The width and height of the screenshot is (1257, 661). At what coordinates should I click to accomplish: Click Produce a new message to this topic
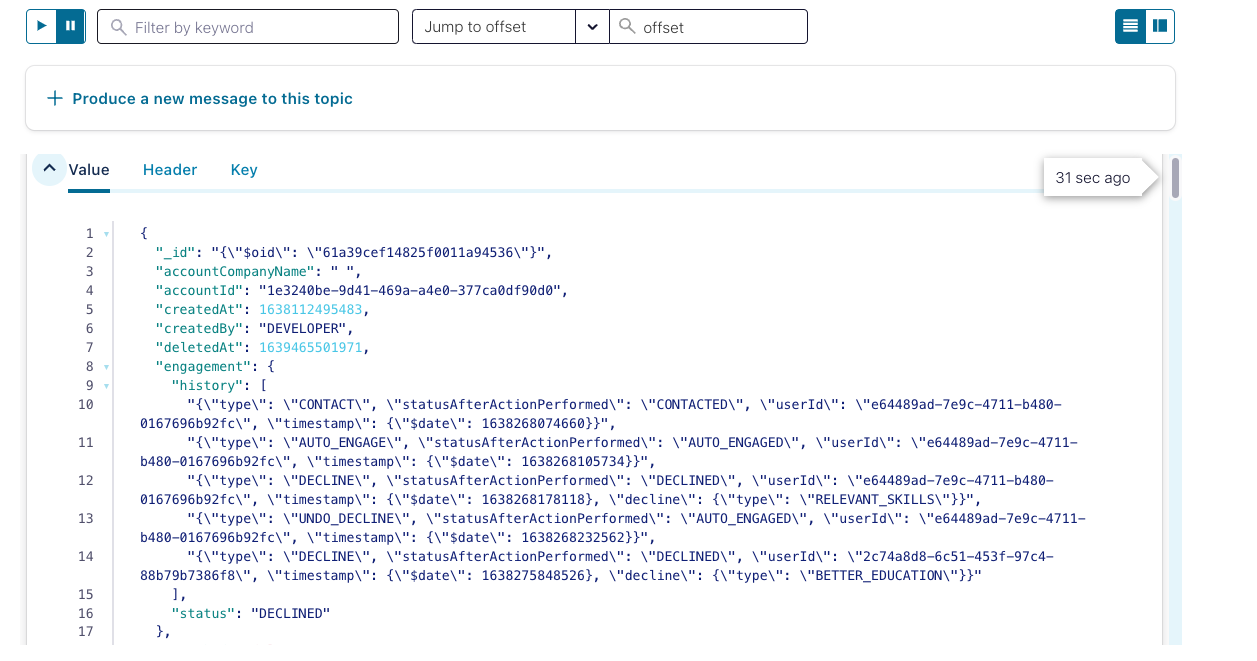coord(212,98)
